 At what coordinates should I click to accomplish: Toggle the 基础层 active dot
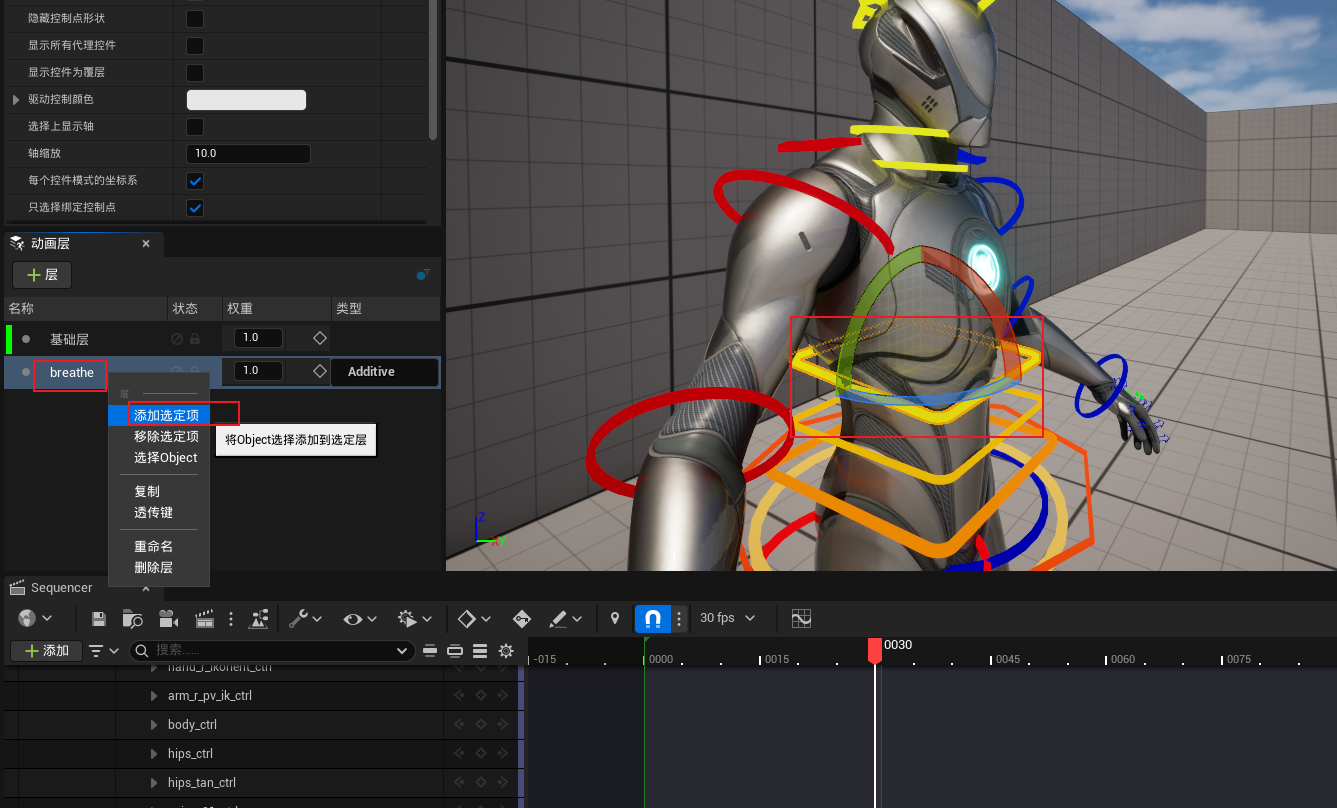coord(26,339)
